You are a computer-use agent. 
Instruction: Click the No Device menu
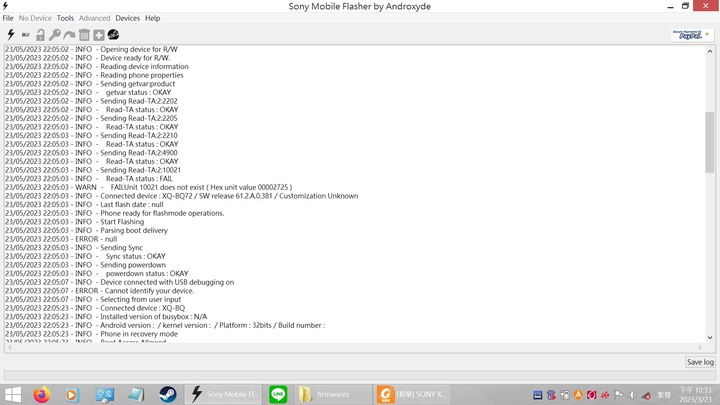point(35,18)
